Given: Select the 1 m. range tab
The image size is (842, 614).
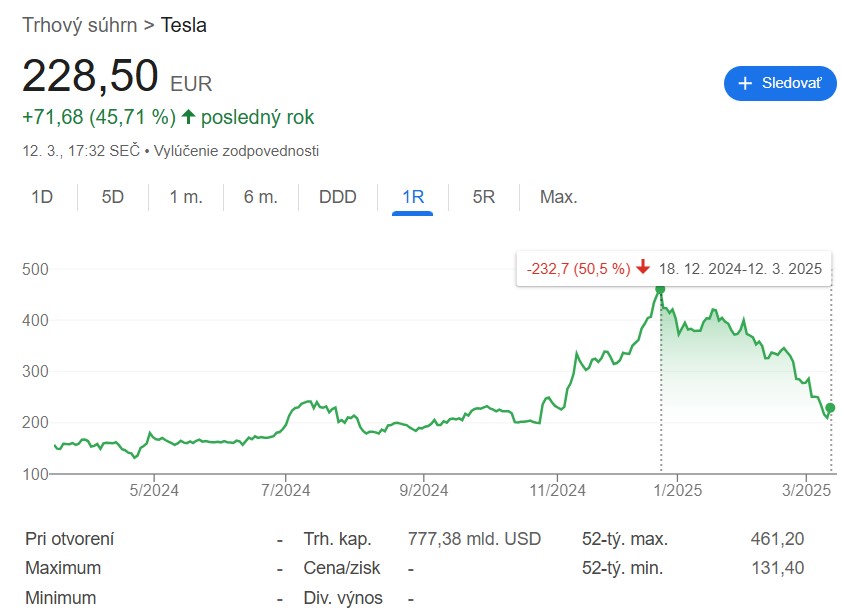Looking at the screenshot, I should point(186,197).
